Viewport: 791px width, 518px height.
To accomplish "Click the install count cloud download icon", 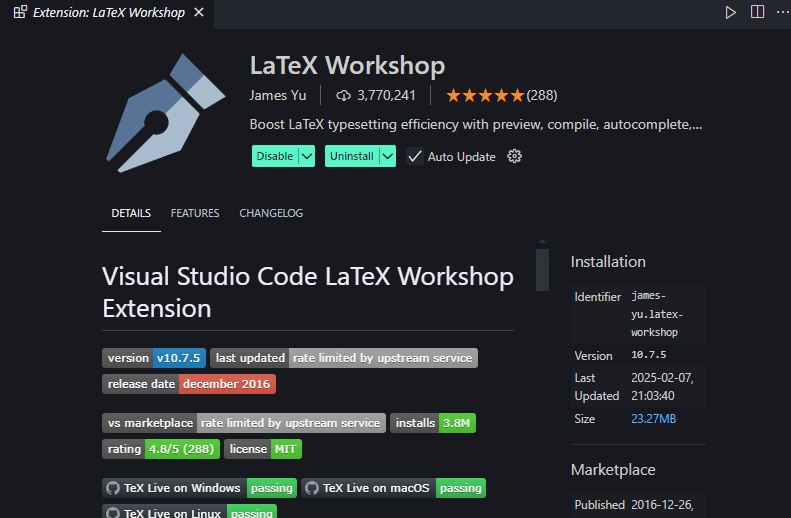I will [x=344, y=95].
